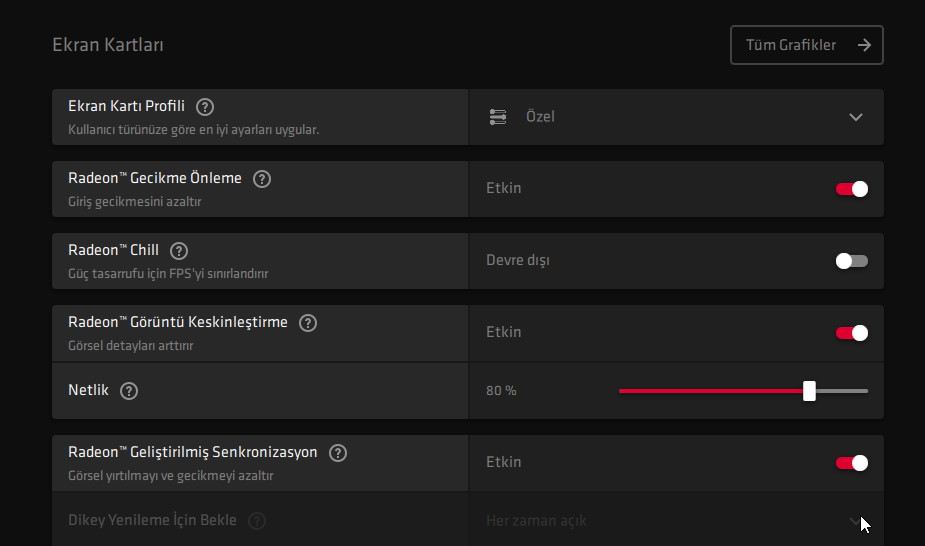Disable the Radeon Gecikme Önleme toggle

click(852, 189)
